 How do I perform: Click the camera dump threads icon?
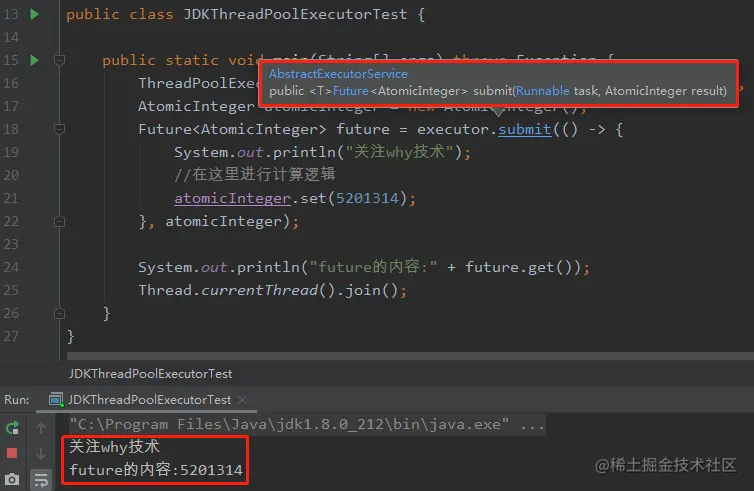click(x=12, y=479)
